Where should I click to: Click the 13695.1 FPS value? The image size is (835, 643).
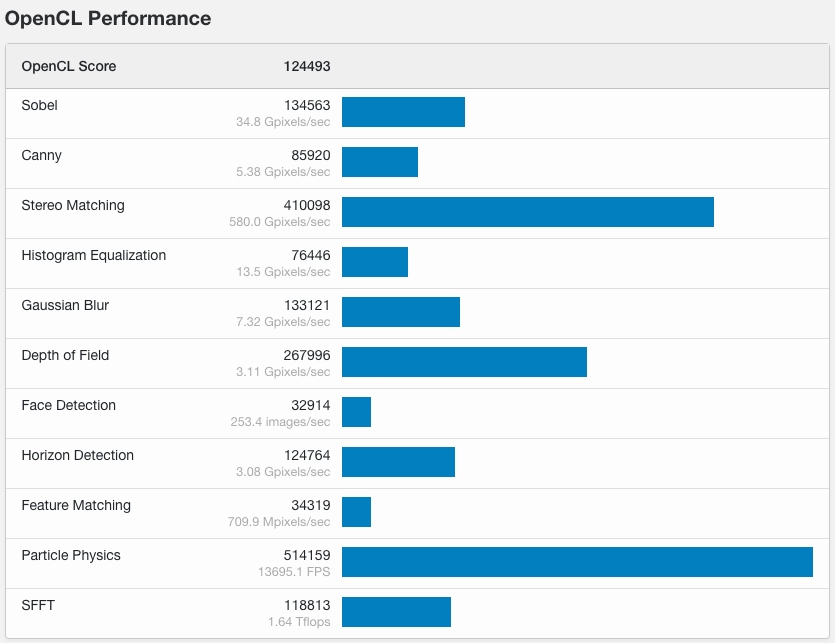point(292,572)
